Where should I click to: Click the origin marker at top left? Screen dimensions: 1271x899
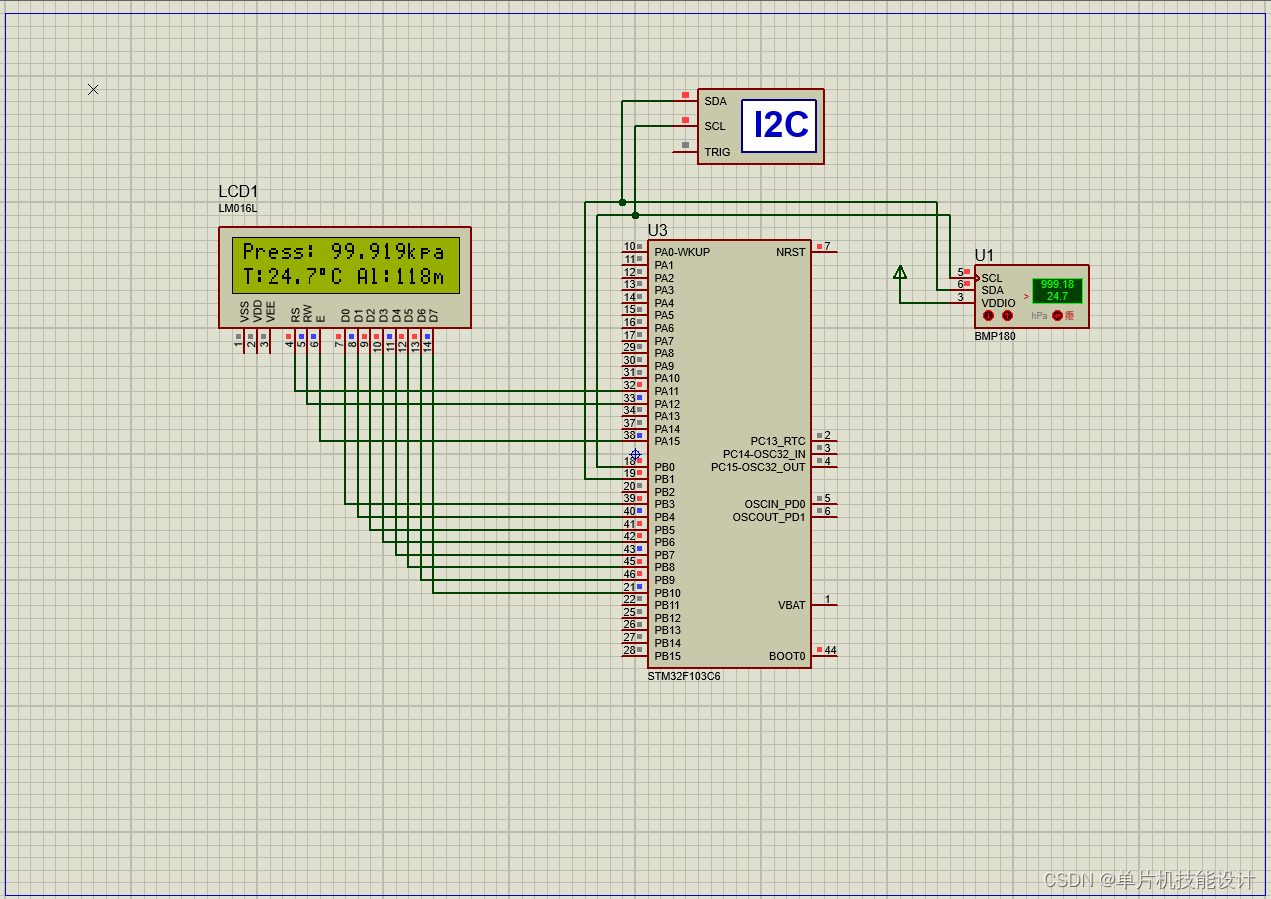92,89
